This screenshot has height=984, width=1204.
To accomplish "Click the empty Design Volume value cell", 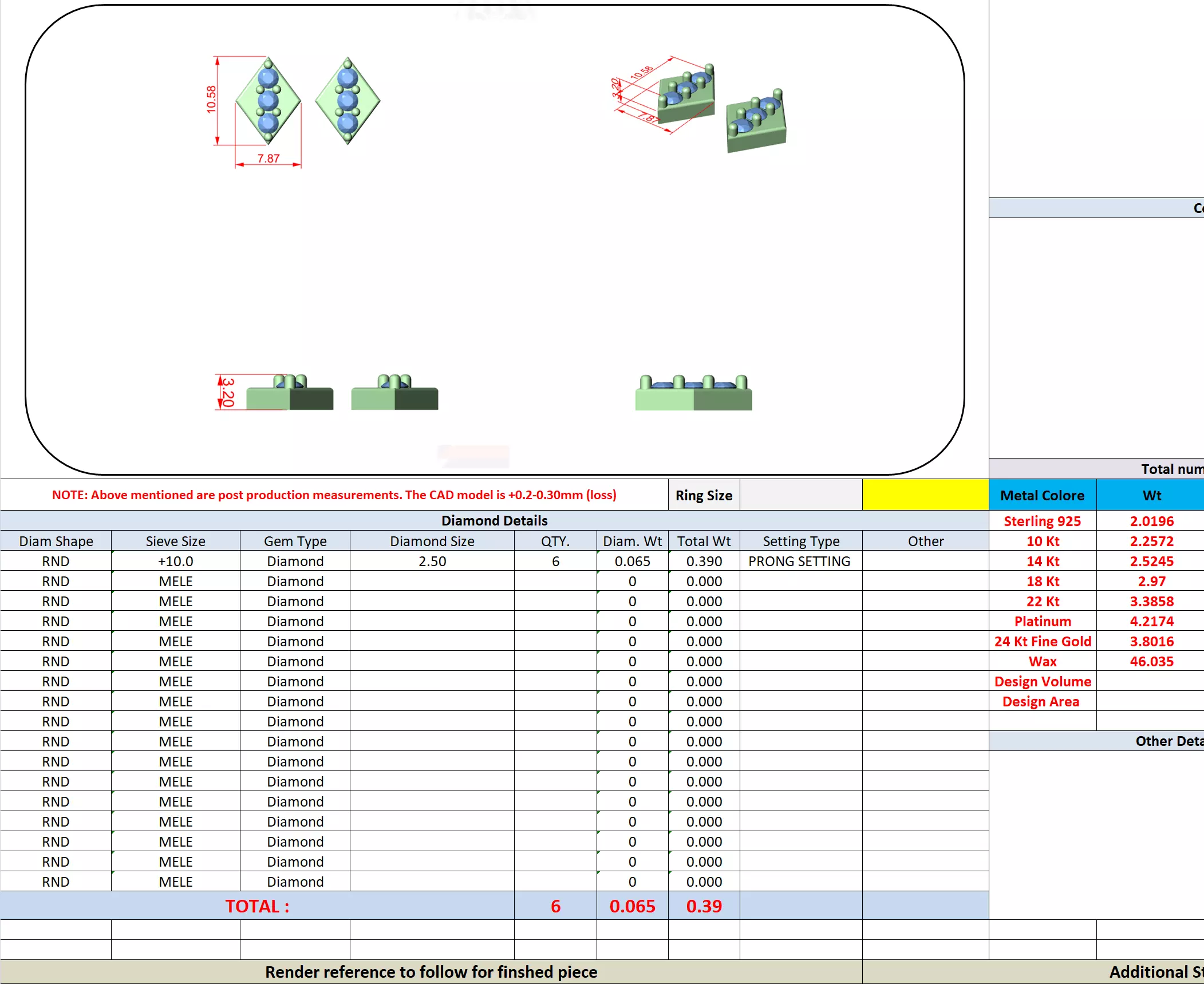I will pyautogui.click(x=1151, y=681).
